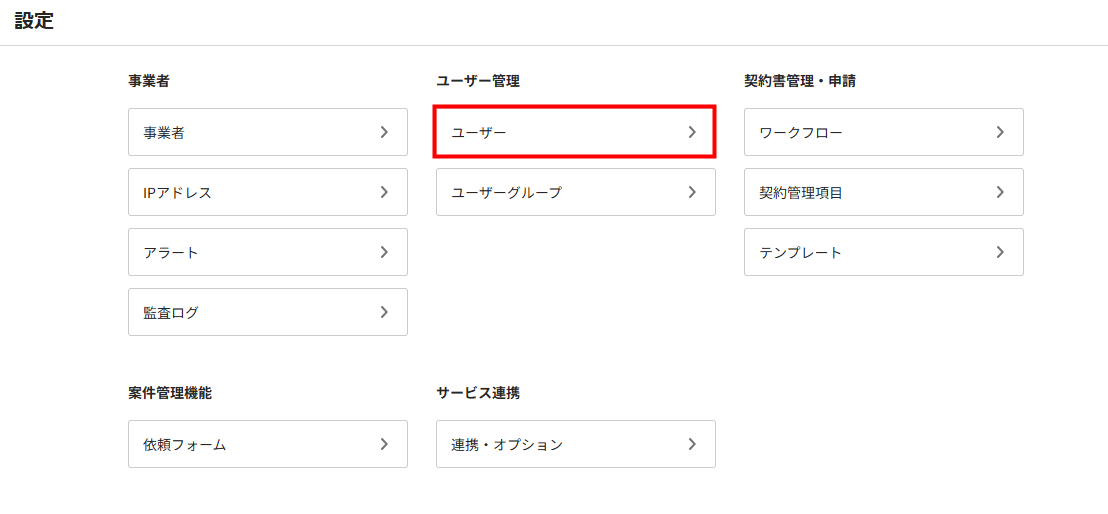Viewport: 1108px width, 514px height.
Task: Click the chevron arrow beside IPアドレス
Action: pyautogui.click(x=384, y=192)
